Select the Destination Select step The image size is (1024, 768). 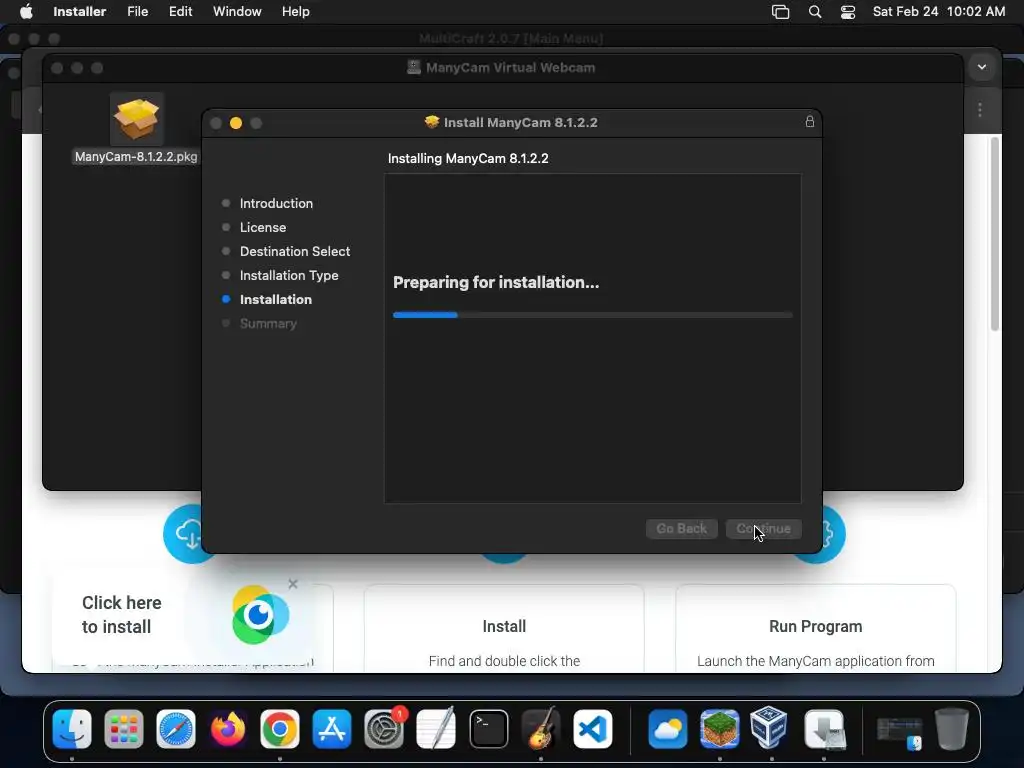(295, 251)
